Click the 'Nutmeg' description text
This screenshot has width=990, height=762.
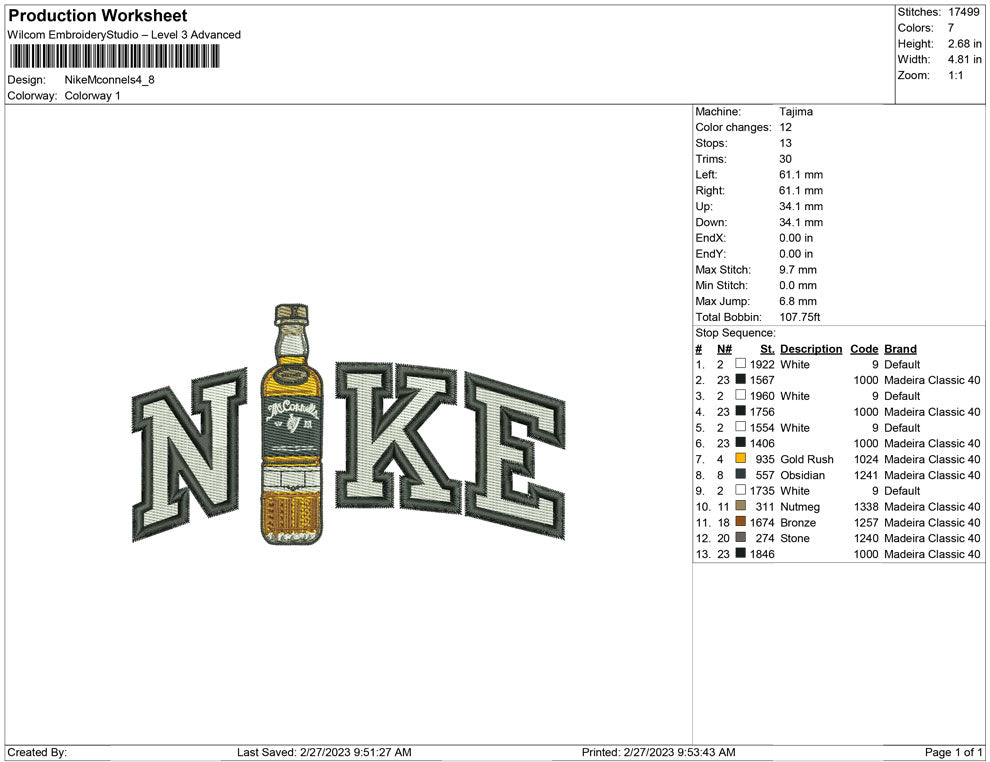point(800,506)
